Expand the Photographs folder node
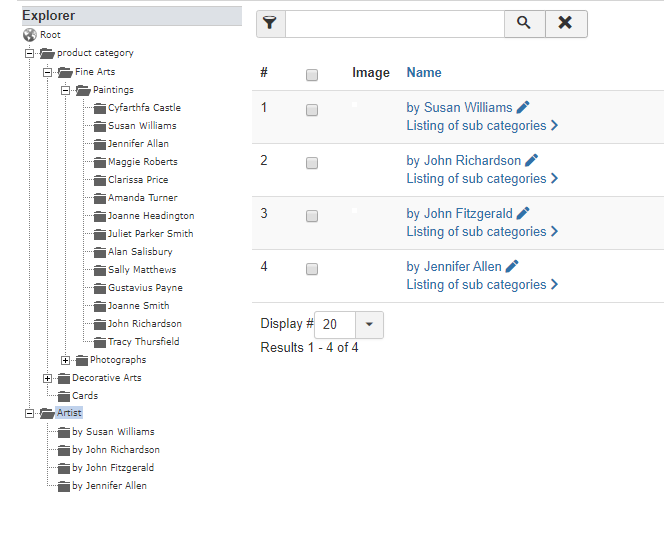This screenshot has height=539, width=664. click(x=66, y=360)
